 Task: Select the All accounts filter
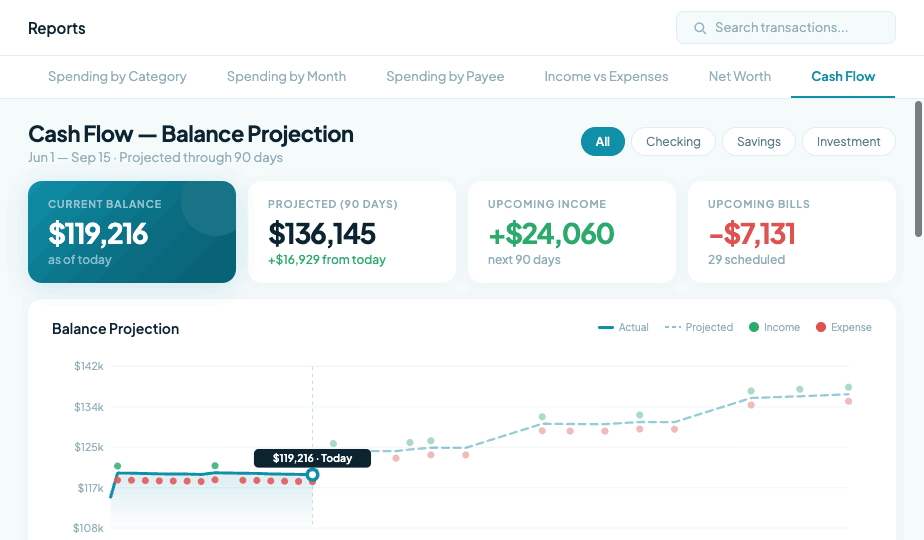[602, 141]
